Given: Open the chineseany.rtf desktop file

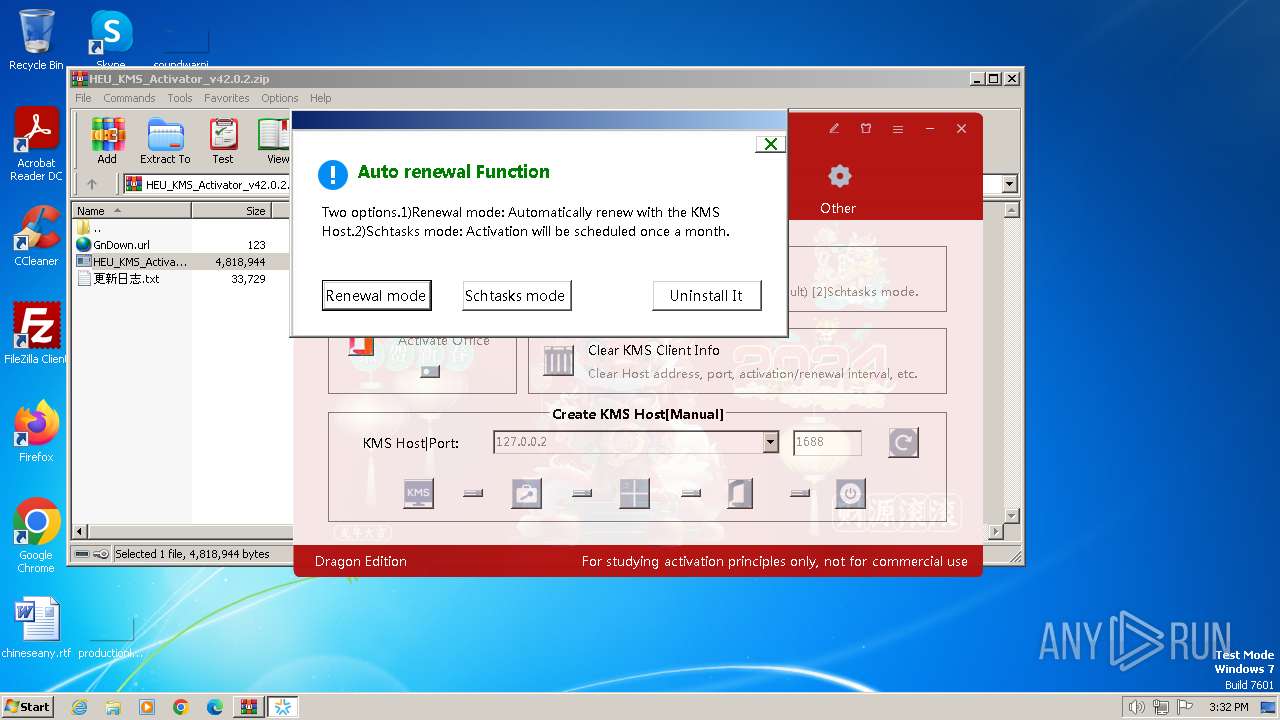Looking at the screenshot, I should click(37, 628).
